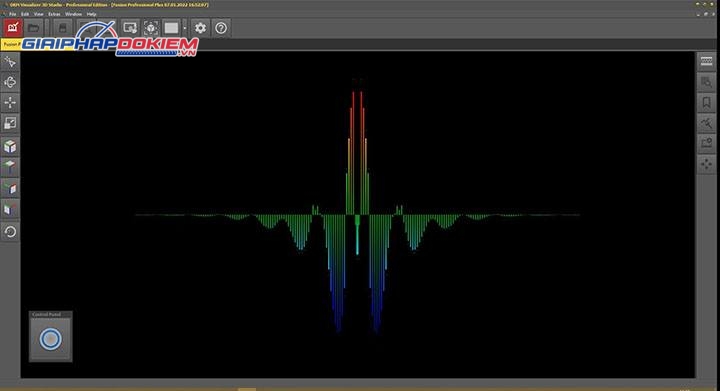Switch to front view cube icon
This screenshot has width=720, height=391.
[10, 209]
